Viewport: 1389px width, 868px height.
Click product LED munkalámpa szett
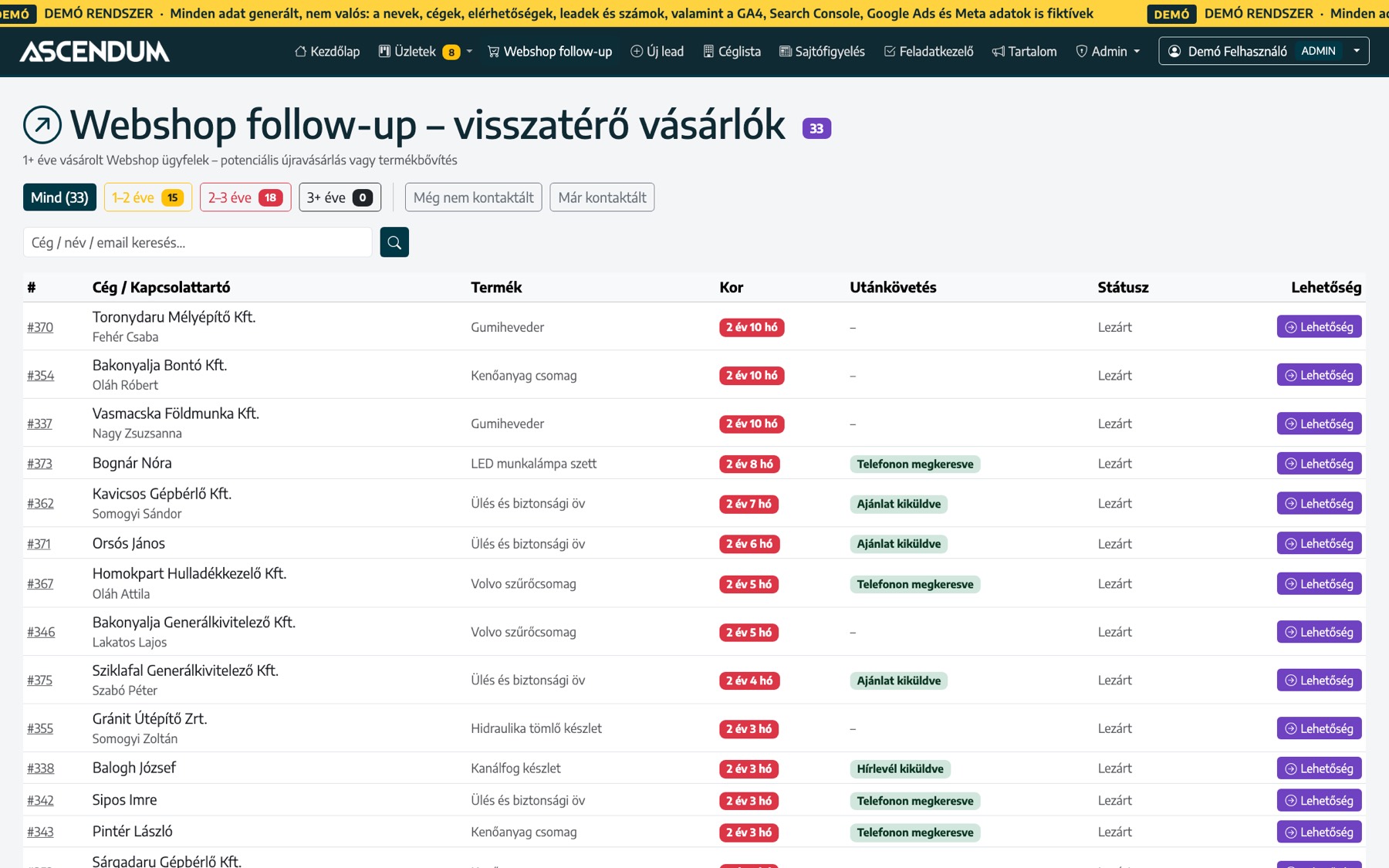[x=534, y=464]
